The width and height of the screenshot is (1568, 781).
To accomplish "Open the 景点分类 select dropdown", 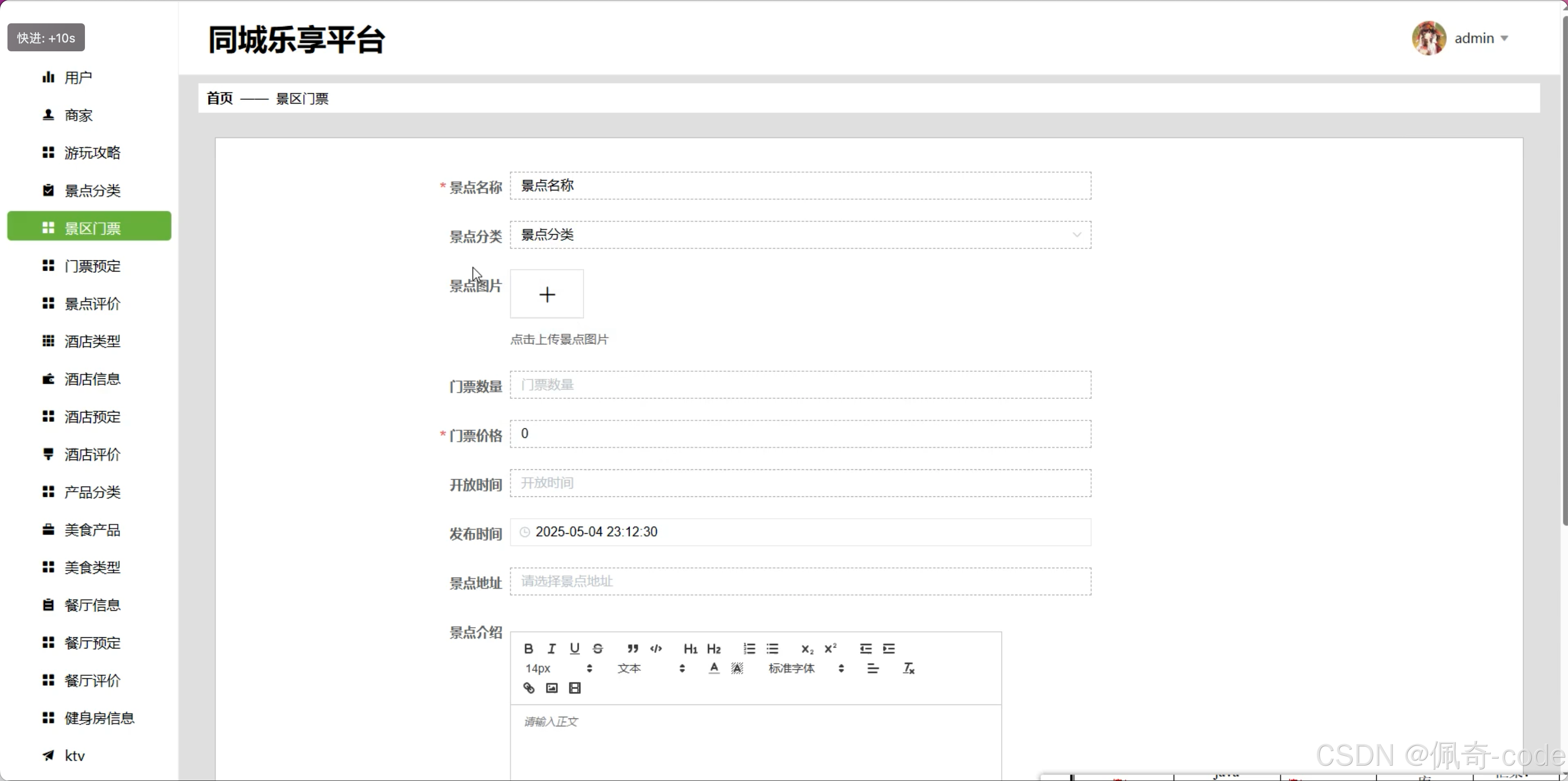I will click(800, 235).
